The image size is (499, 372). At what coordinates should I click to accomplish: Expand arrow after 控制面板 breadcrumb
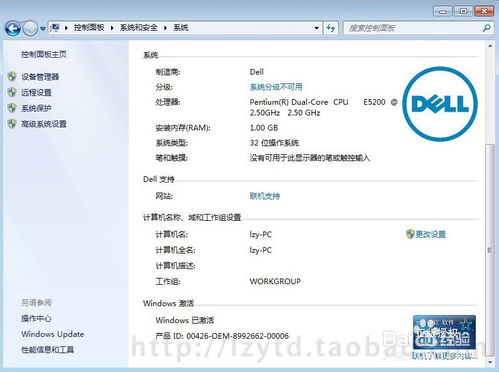pos(112,28)
